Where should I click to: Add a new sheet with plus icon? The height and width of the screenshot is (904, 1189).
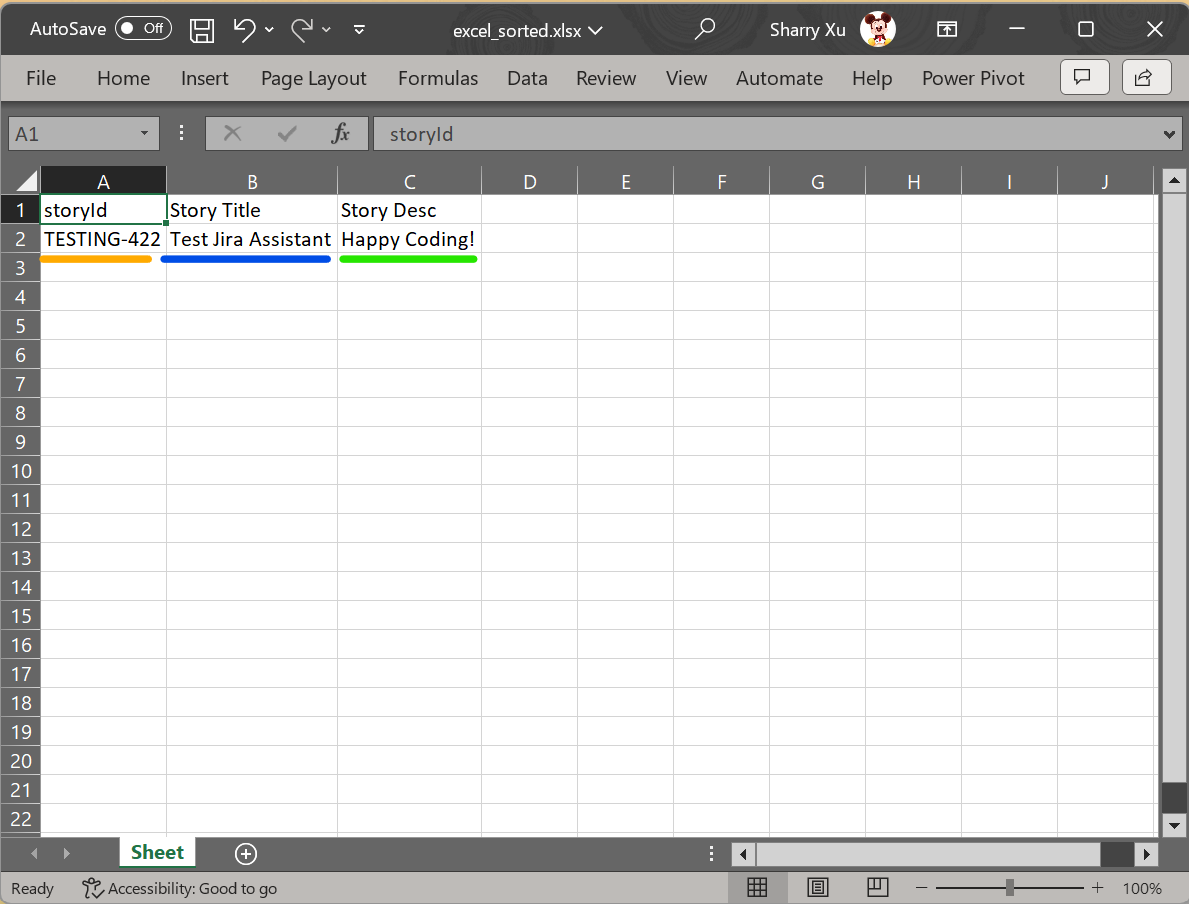pos(246,854)
